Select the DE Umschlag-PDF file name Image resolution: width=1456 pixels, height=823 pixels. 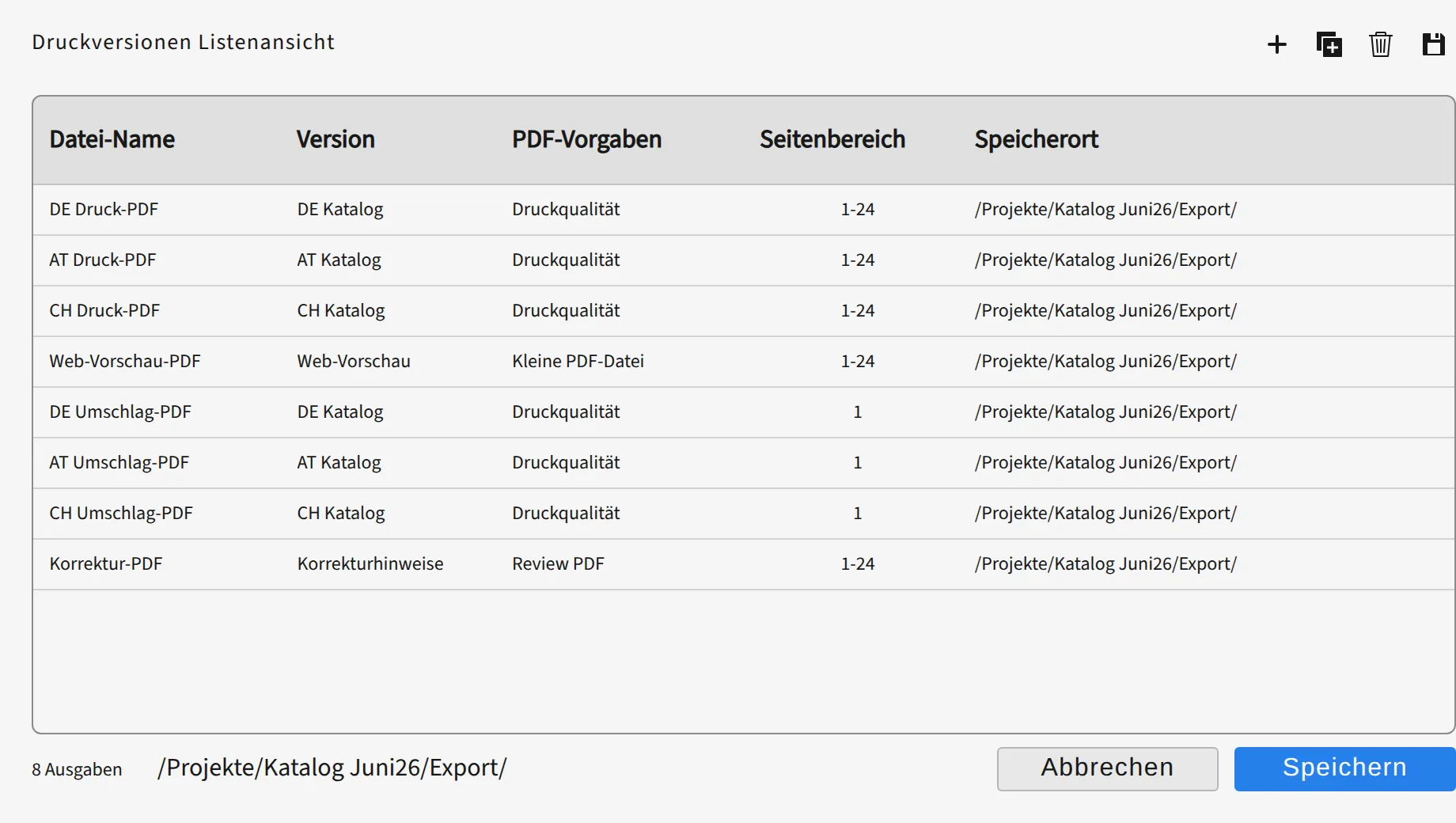tap(120, 412)
